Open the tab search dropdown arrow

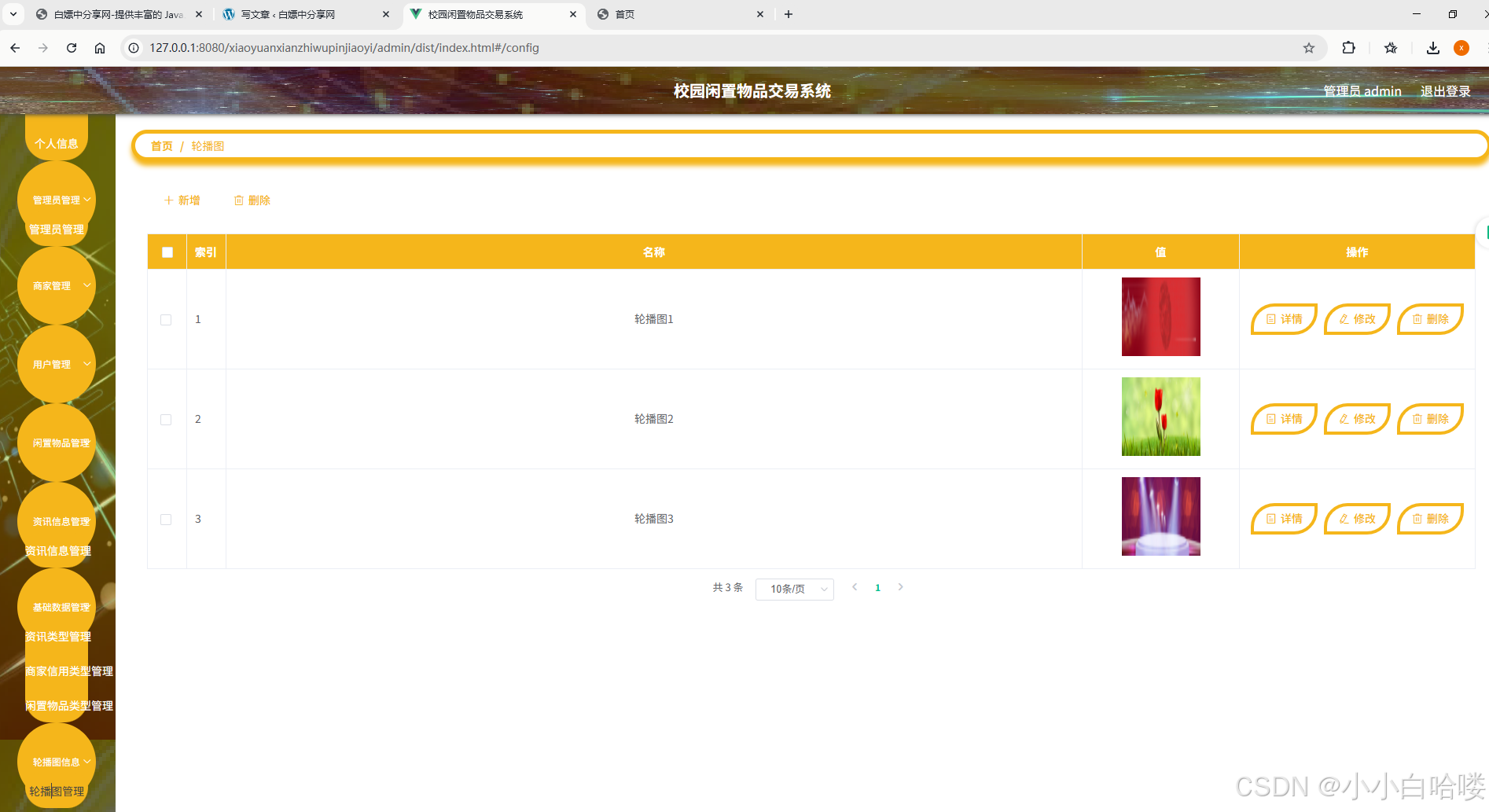point(13,14)
